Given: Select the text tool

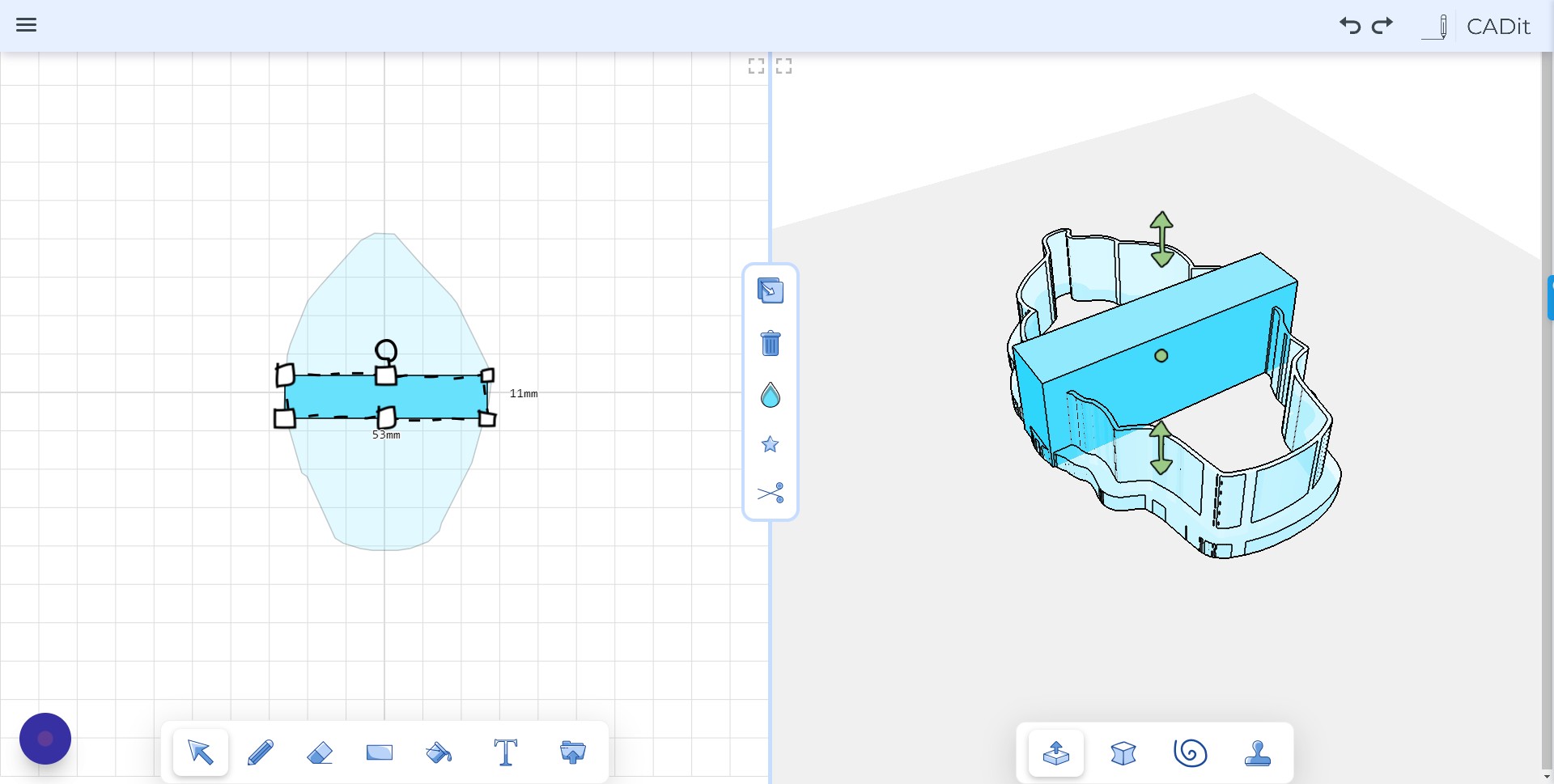Looking at the screenshot, I should [506, 752].
